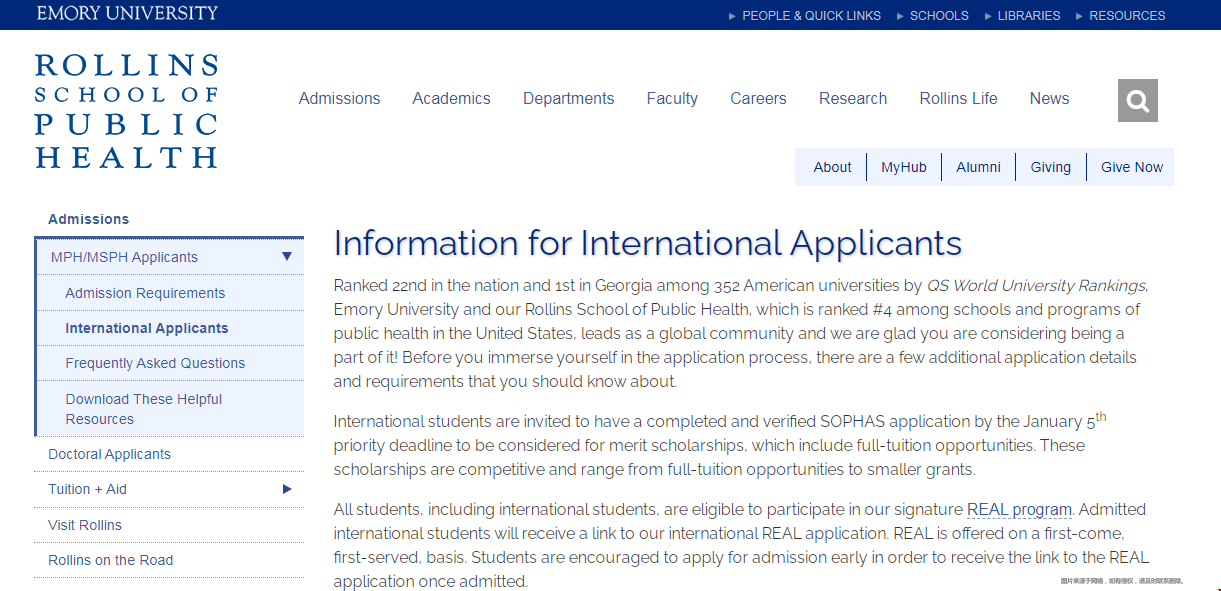This screenshot has height=591, width=1221.
Task: Expand the Tuition + Aid submenu arrow
Action: point(287,489)
